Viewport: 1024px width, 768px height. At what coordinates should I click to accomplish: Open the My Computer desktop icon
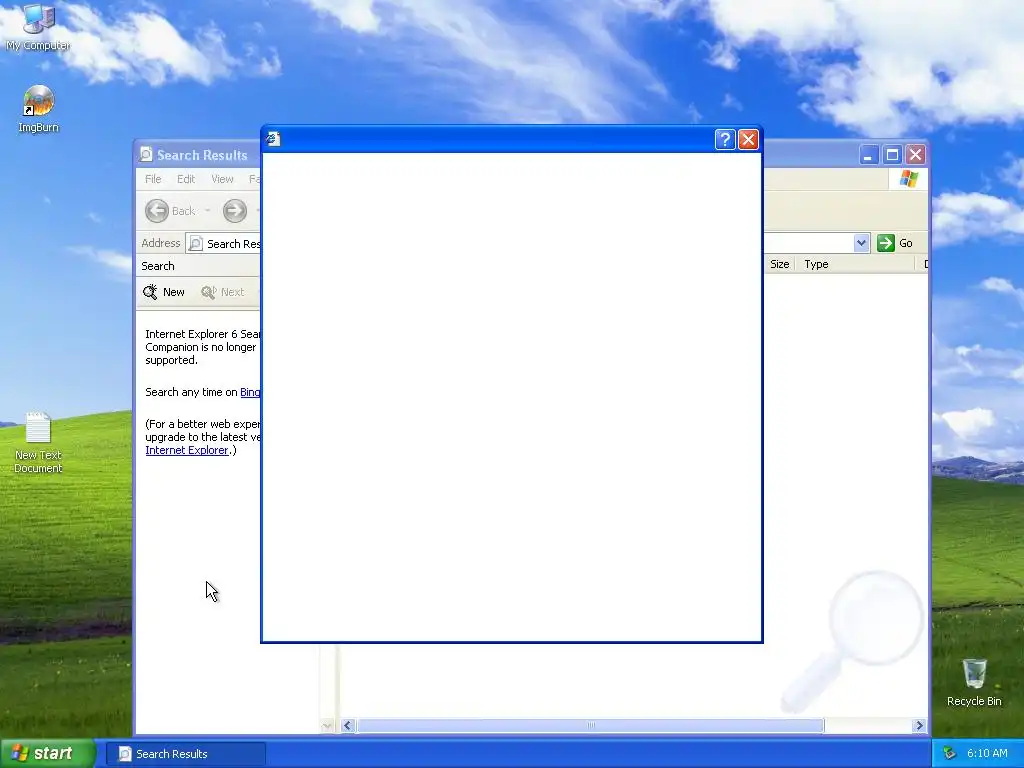(x=39, y=26)
